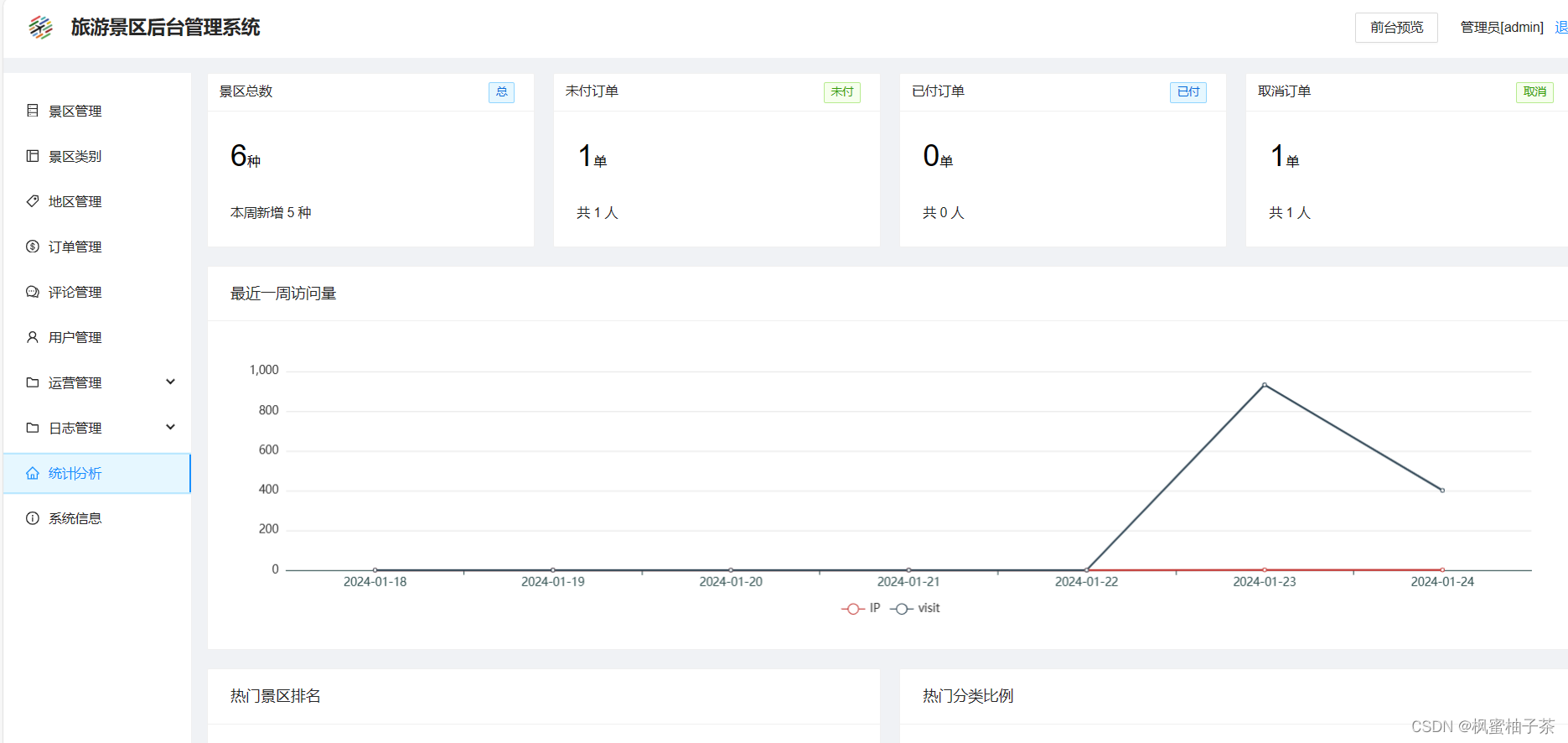Viewport: 1568px width, 743px height.
Task: Click the green 取消 badge
Action: pyautogui.click(x=1534, y=92)
